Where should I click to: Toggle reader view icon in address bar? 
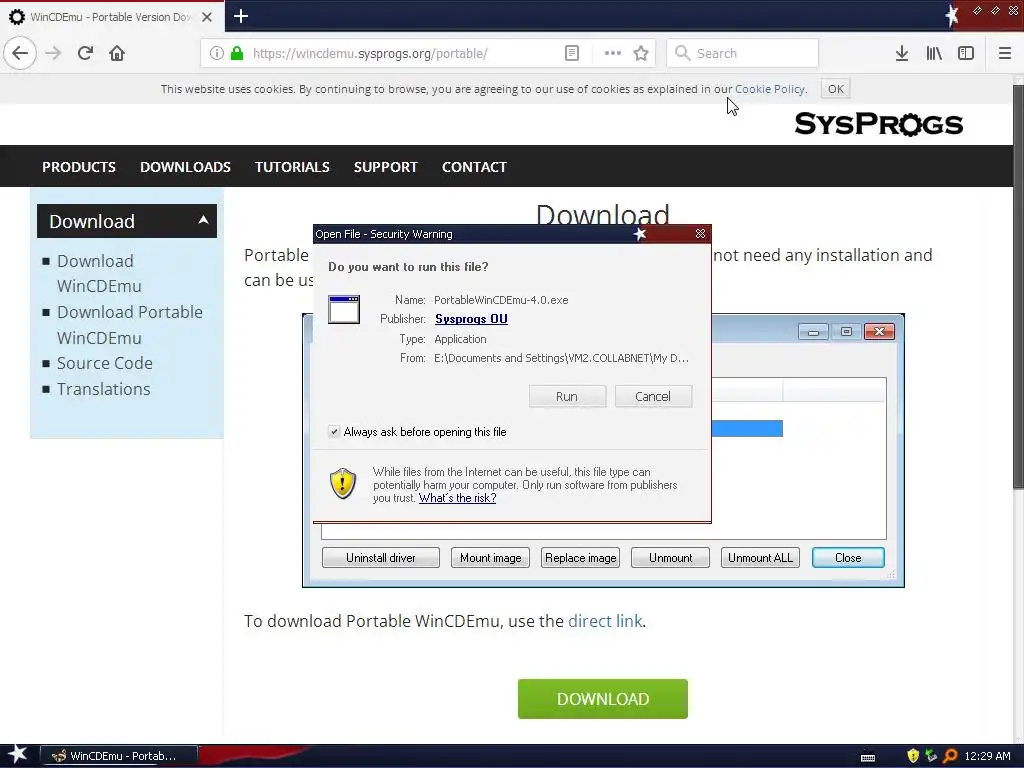tap(571, 53)
